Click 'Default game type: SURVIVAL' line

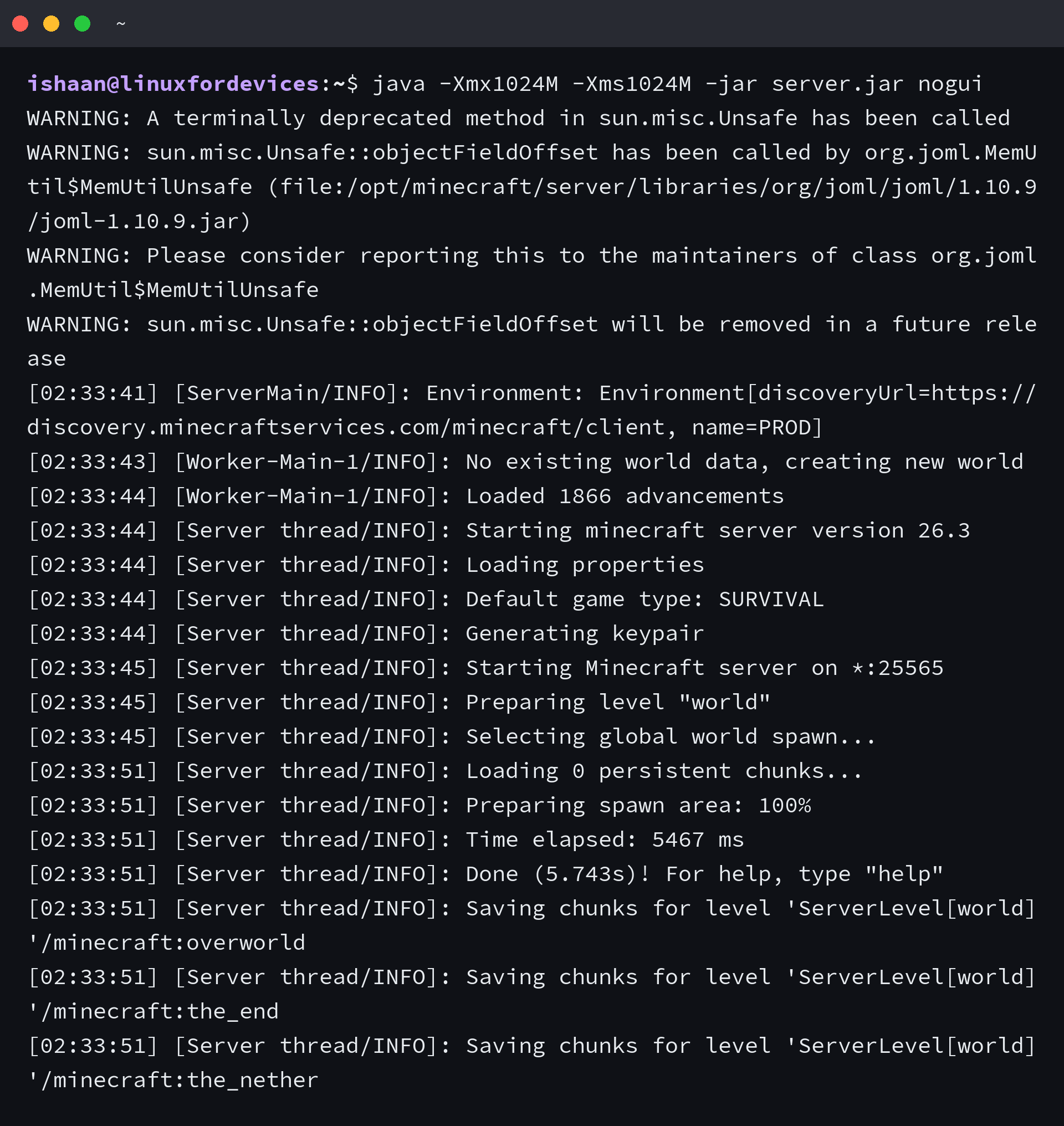(x=426, y=599)
